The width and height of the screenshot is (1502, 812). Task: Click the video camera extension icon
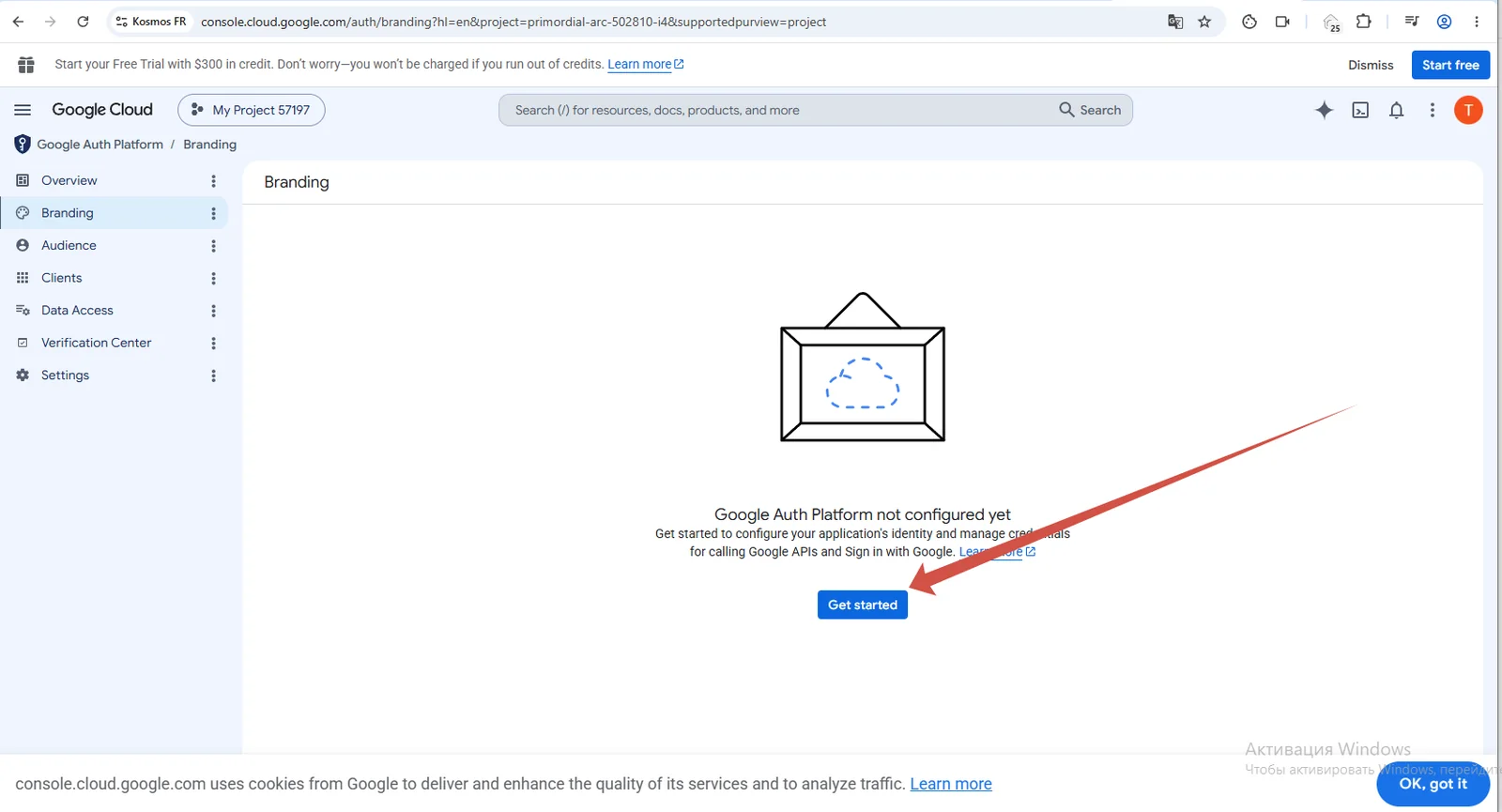[1282, 22]
